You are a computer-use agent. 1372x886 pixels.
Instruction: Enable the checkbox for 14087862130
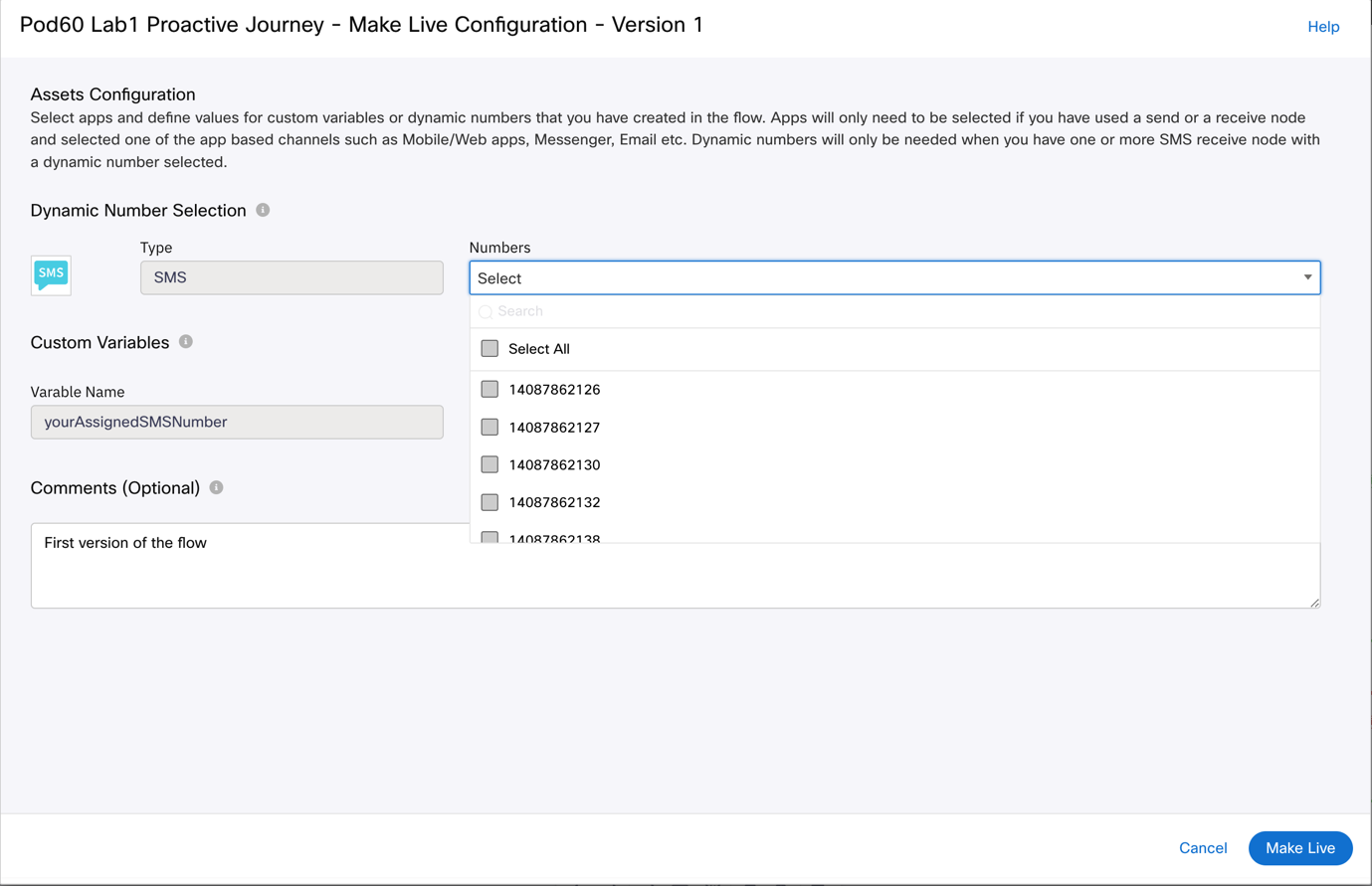490,464
